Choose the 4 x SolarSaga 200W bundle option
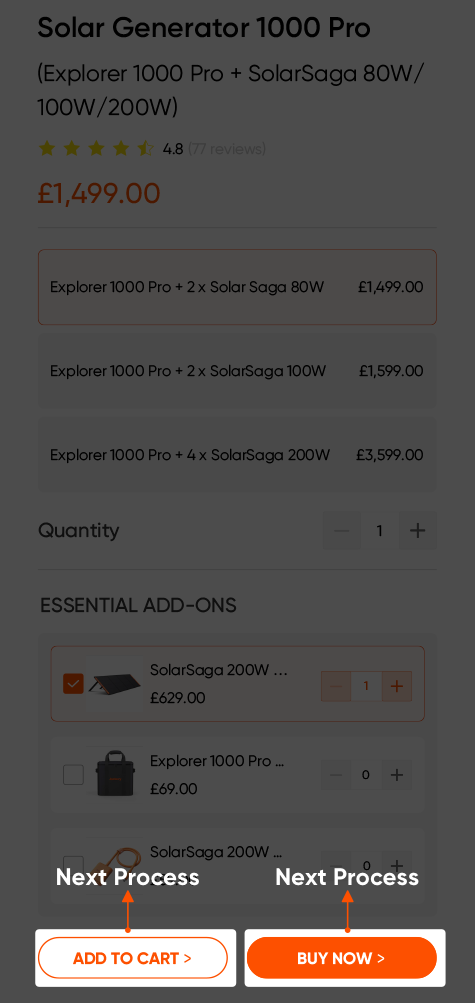This screenshot has width=475, height=1003. (237, 455)
